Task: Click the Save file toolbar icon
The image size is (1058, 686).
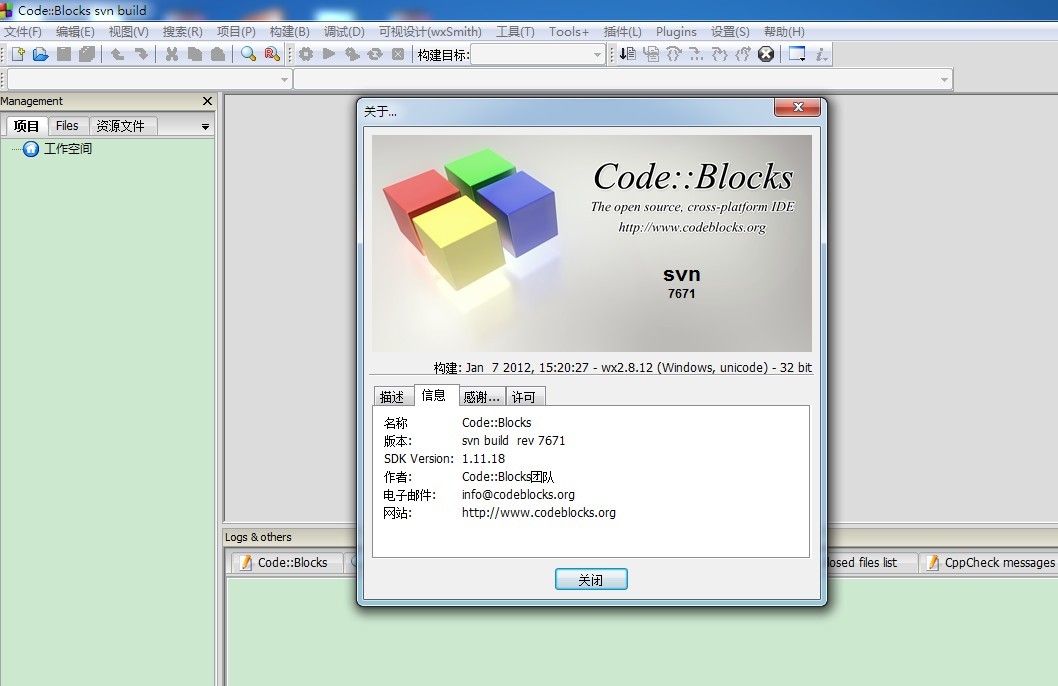Action: point(64,54)
